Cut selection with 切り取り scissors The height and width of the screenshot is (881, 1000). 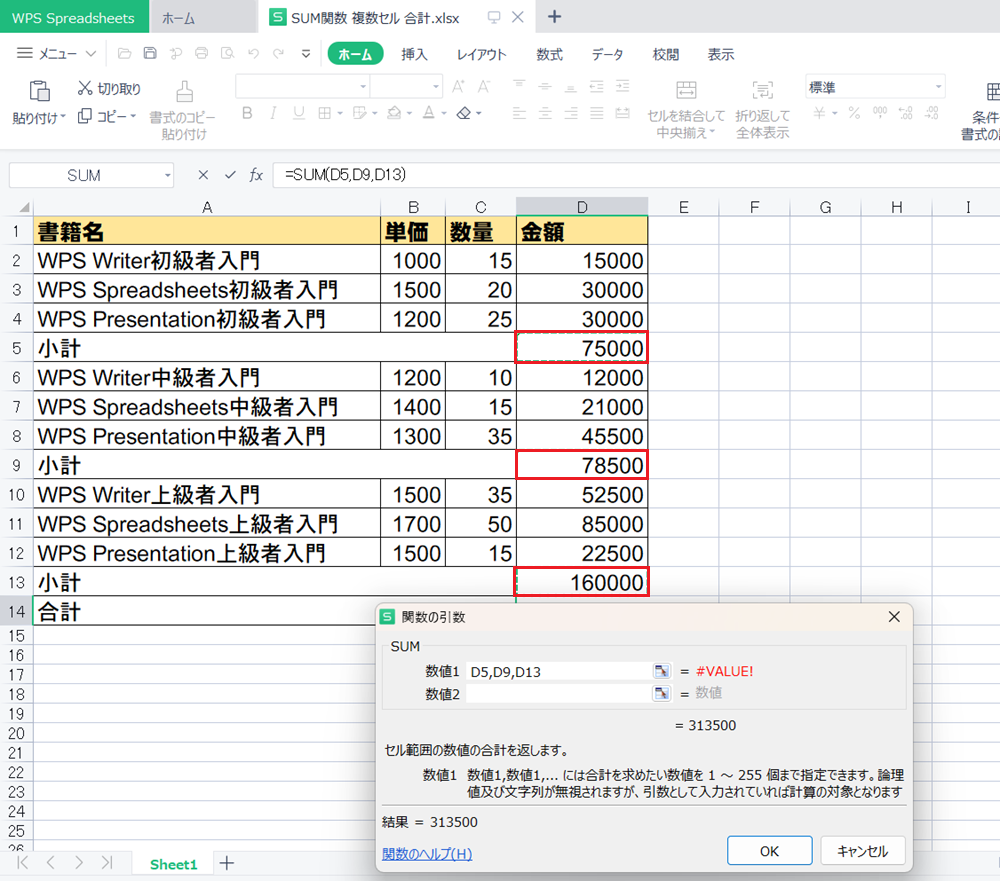click(109, 88)
